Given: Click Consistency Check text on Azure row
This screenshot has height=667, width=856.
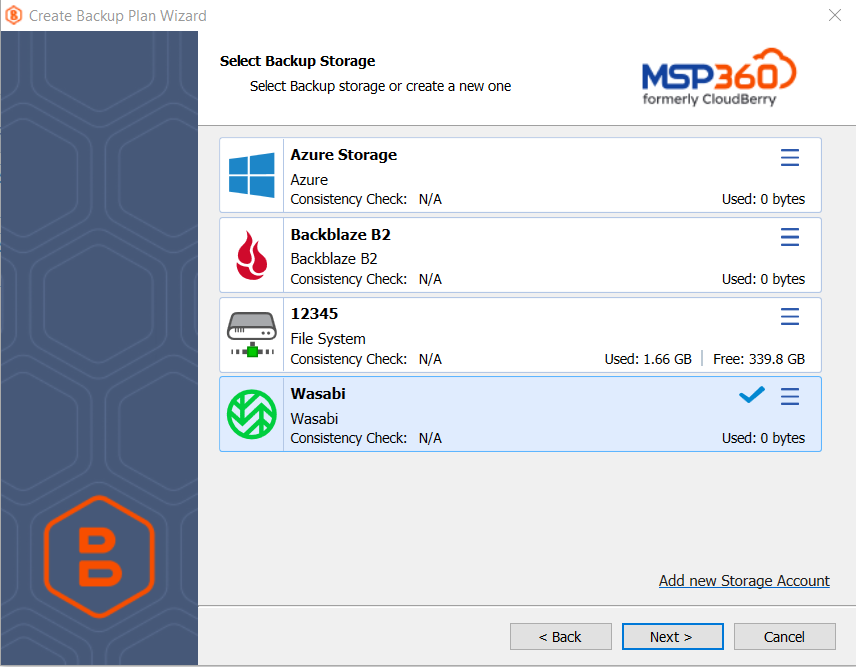Looking at the screenshot, I should click(349, 199).
